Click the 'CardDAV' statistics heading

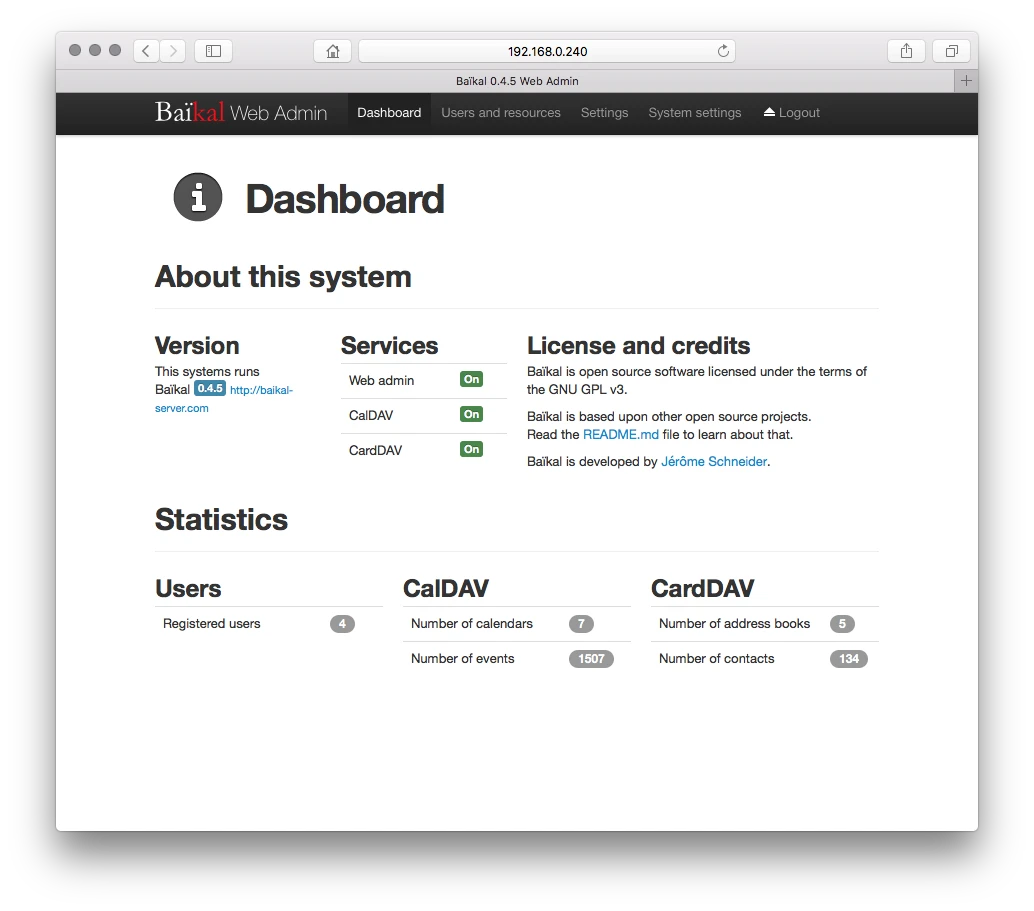pyautogui.click(x=702, y=588)
